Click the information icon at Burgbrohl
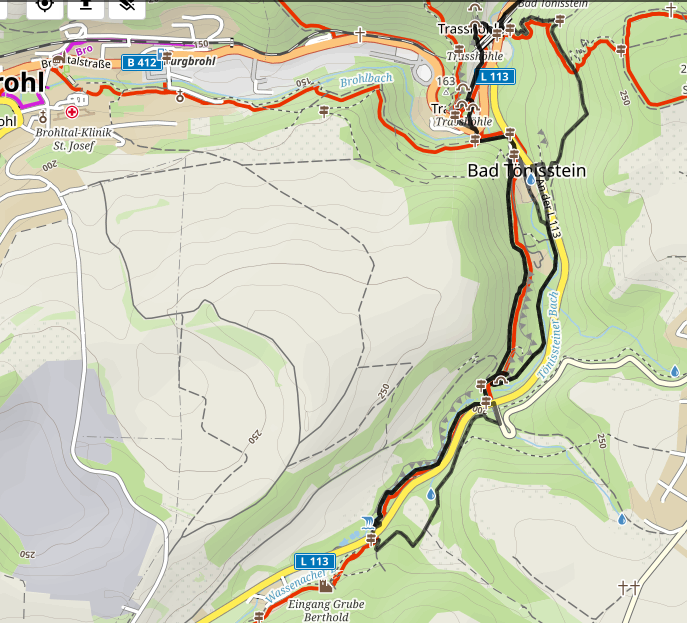The height and width of the screenshot is (623, 687). 163,53
